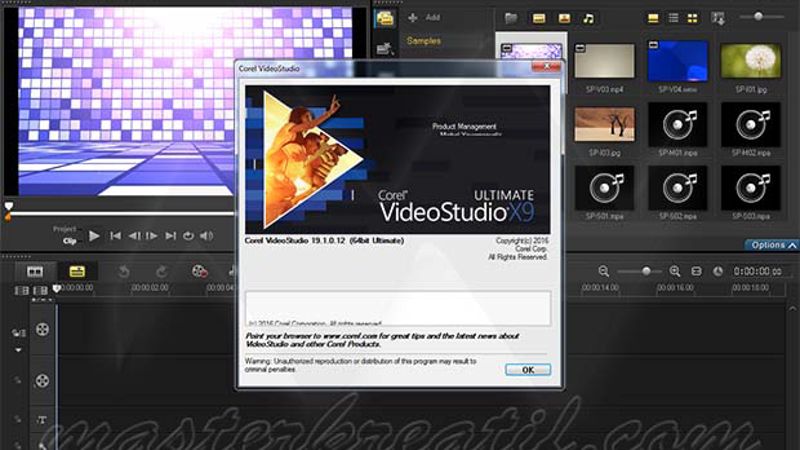Step back one frame
The image size is (800, 450).
pos(134,236)
